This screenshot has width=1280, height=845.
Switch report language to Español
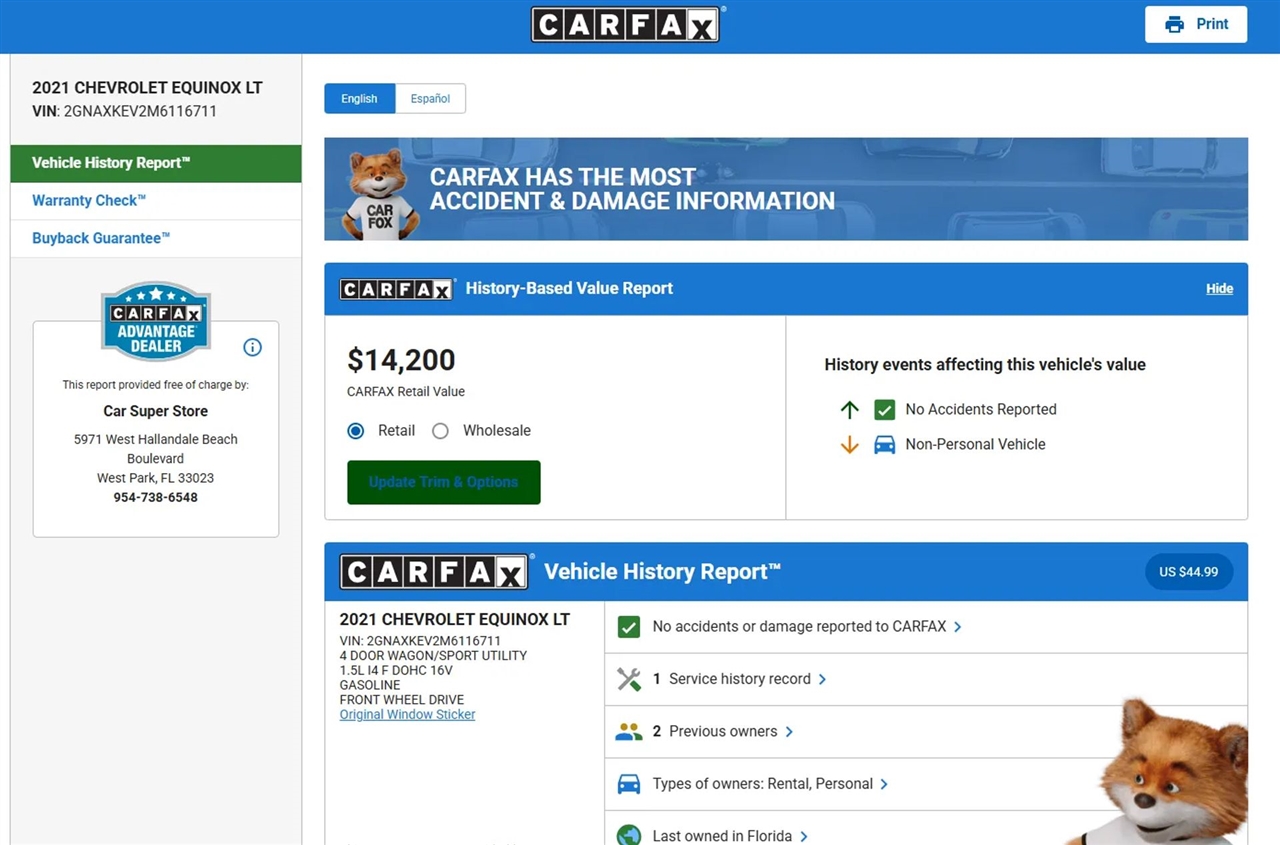coord(430,99)
